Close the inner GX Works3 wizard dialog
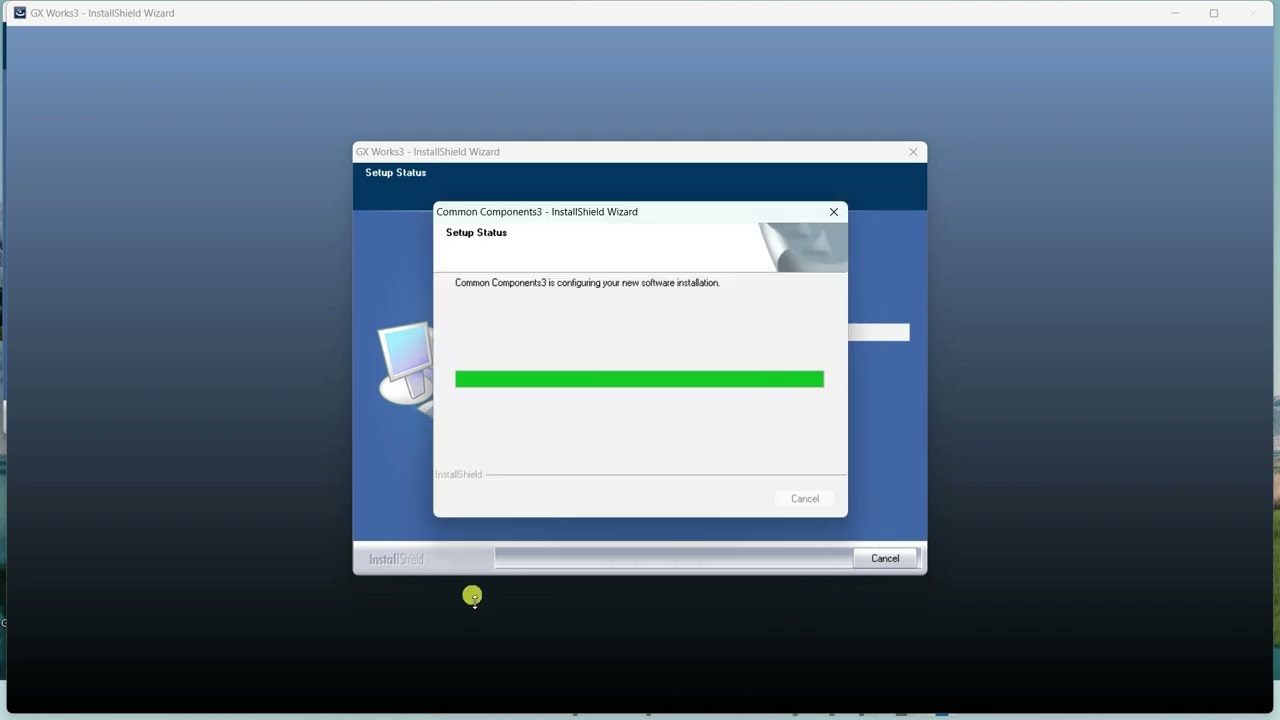The width and height of the screenshot is (1280, 720). (x=912, y=152)
